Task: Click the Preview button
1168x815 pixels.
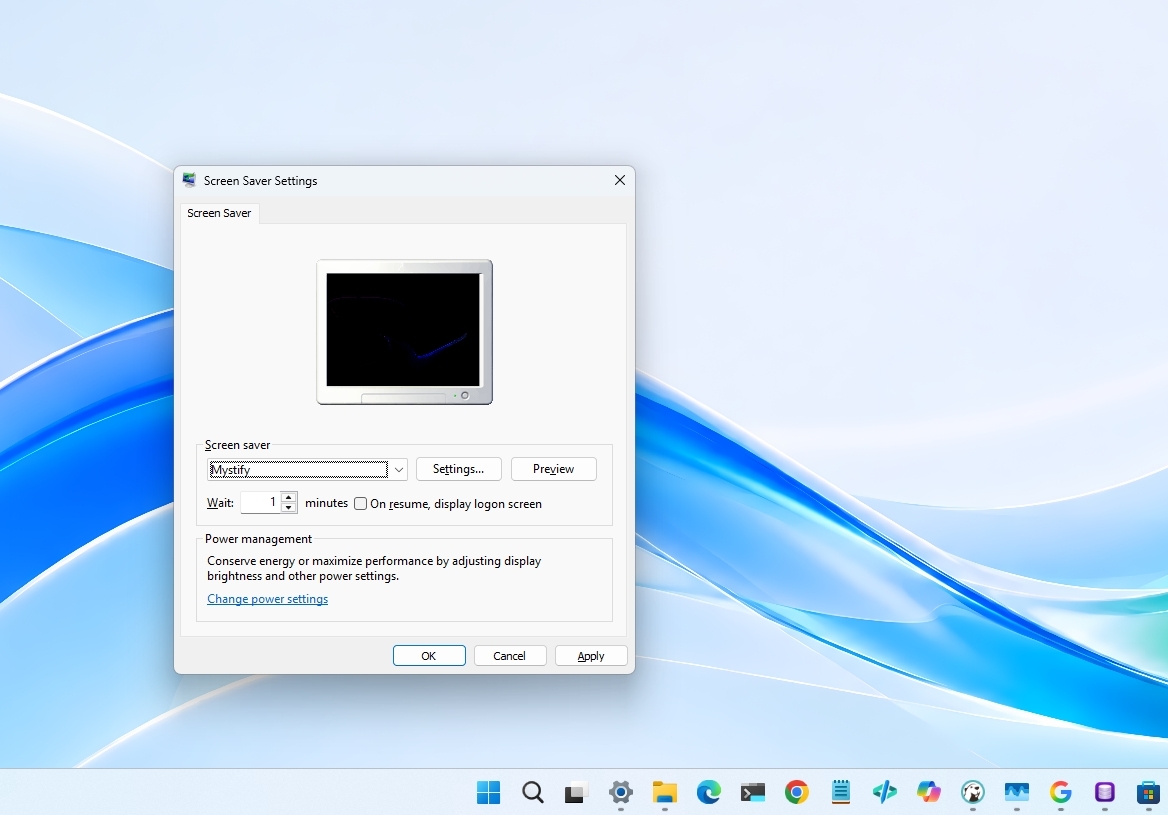Action: point(553,469)
